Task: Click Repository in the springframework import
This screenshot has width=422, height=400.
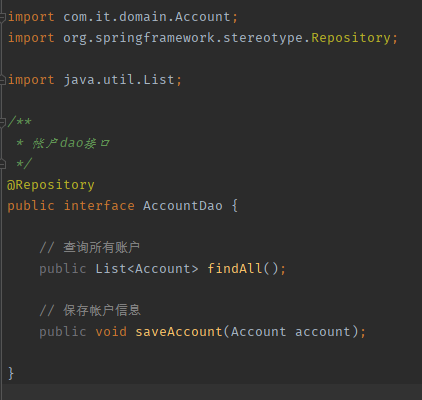Action: (351, 38)
